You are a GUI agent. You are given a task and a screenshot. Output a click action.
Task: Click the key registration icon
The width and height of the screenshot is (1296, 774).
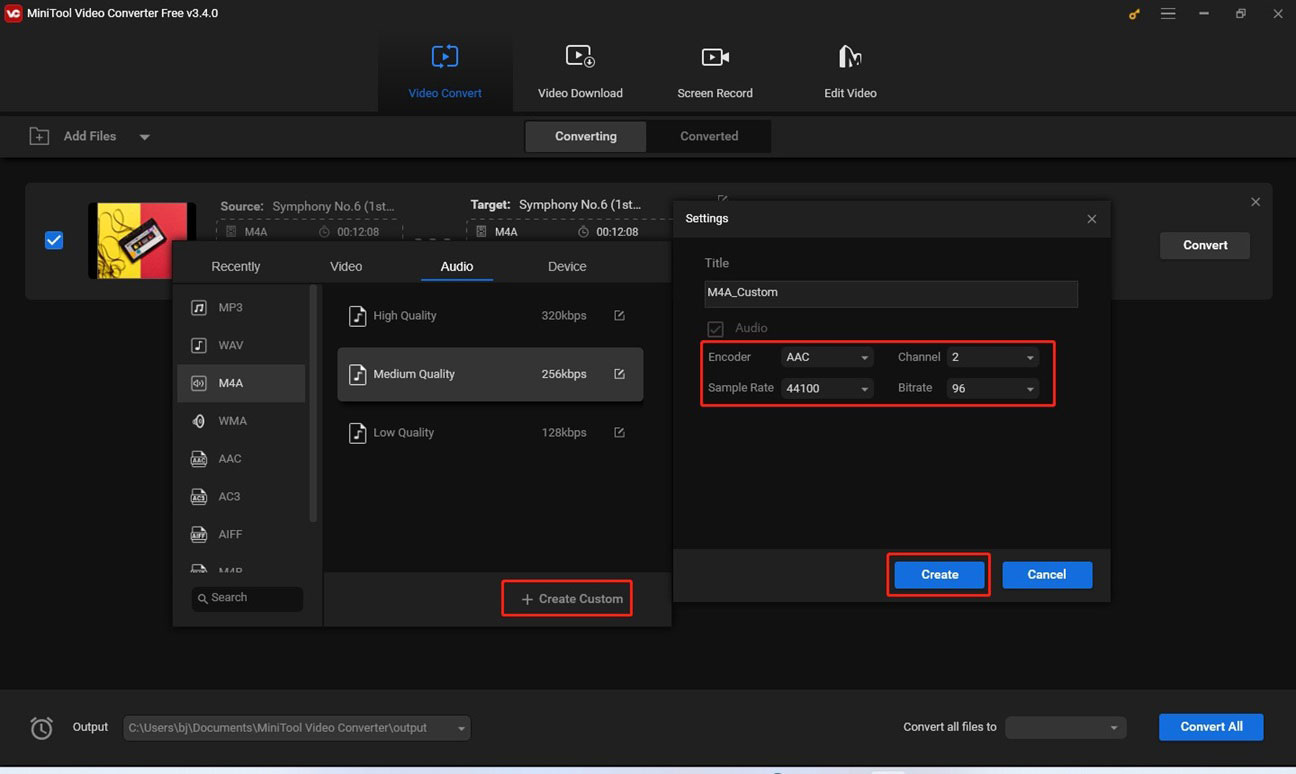tap(1134, 14)
